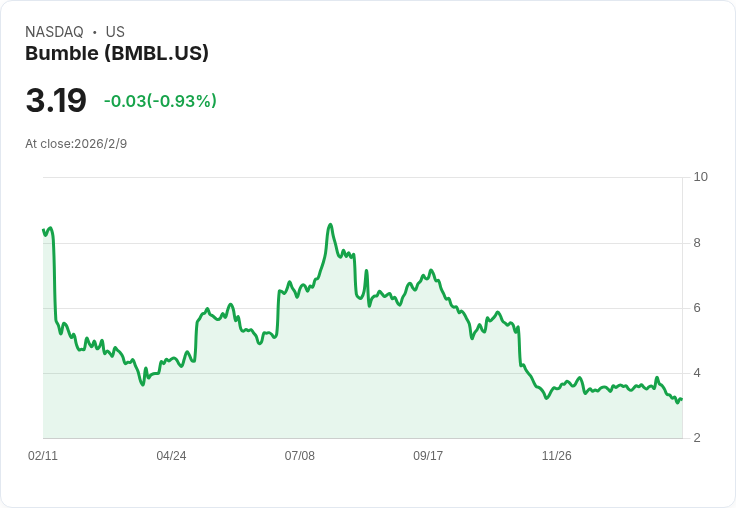Select the 04/24 date on x-axis
This screenshot has height=508, width=736.
pyautogui.click(x=171, y=456)
